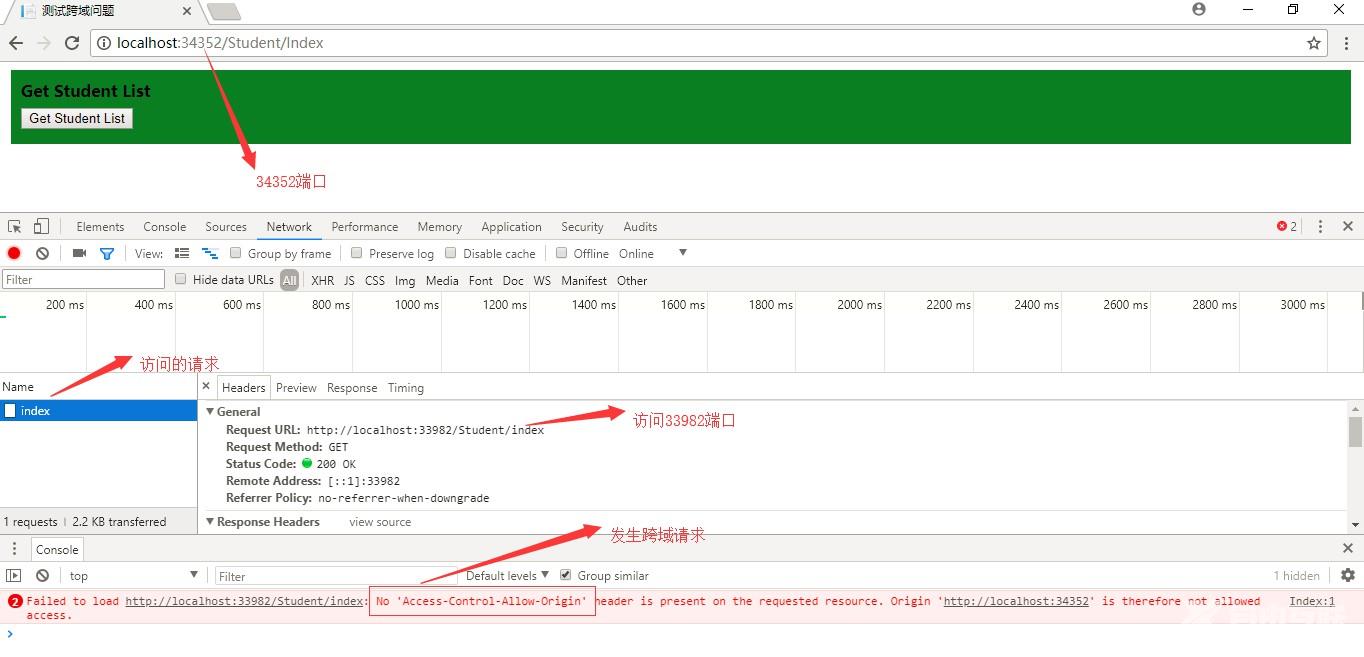Screen dimensions: 1364x657
Task: Collapse the General headers section
Action: coord(211,411)
